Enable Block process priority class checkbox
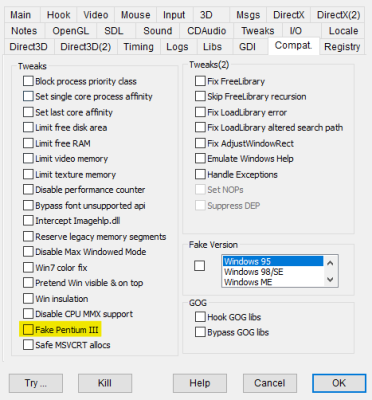The image size is (372, 400). point(28,81)
